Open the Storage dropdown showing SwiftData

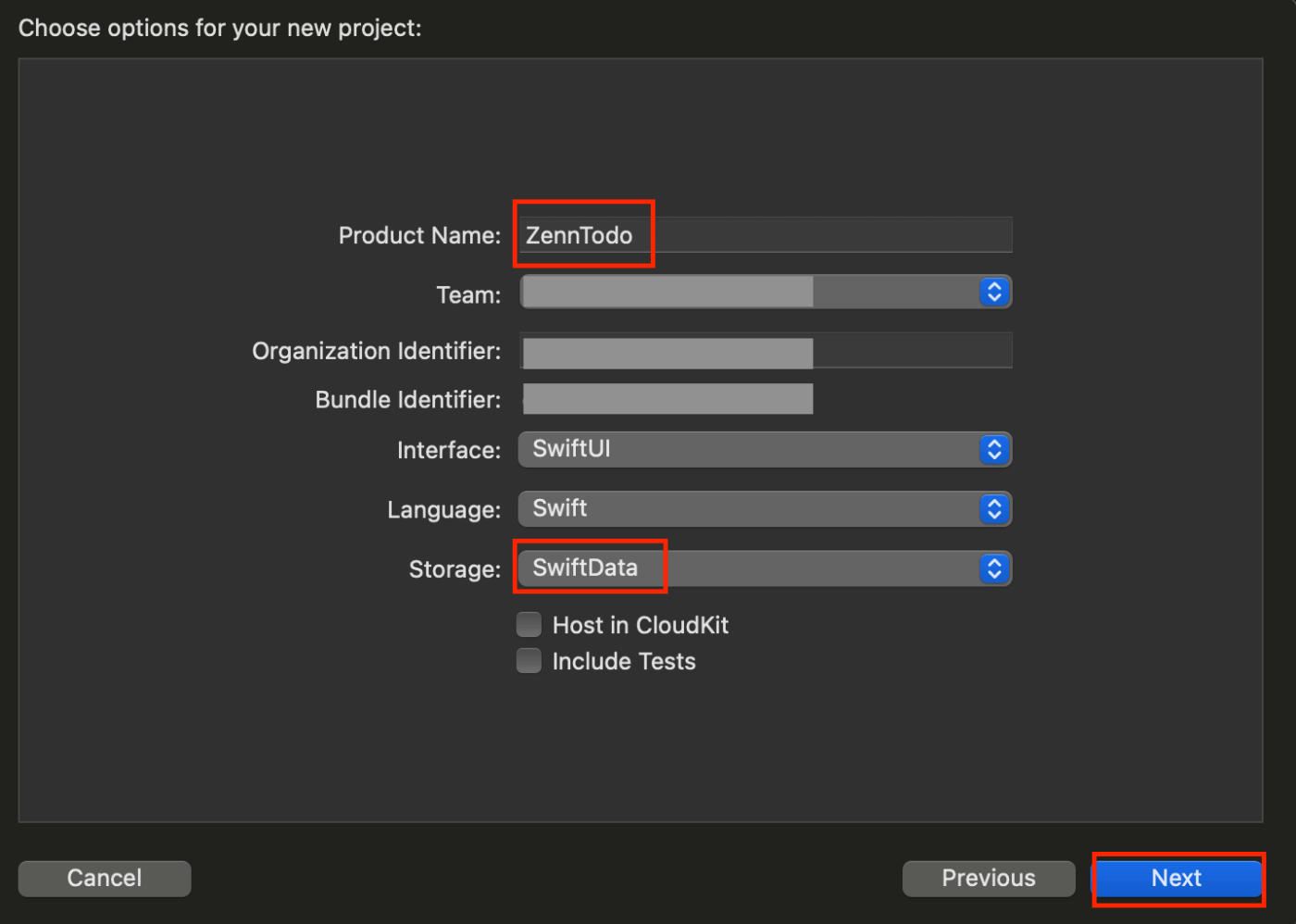[x=766, y=568]
